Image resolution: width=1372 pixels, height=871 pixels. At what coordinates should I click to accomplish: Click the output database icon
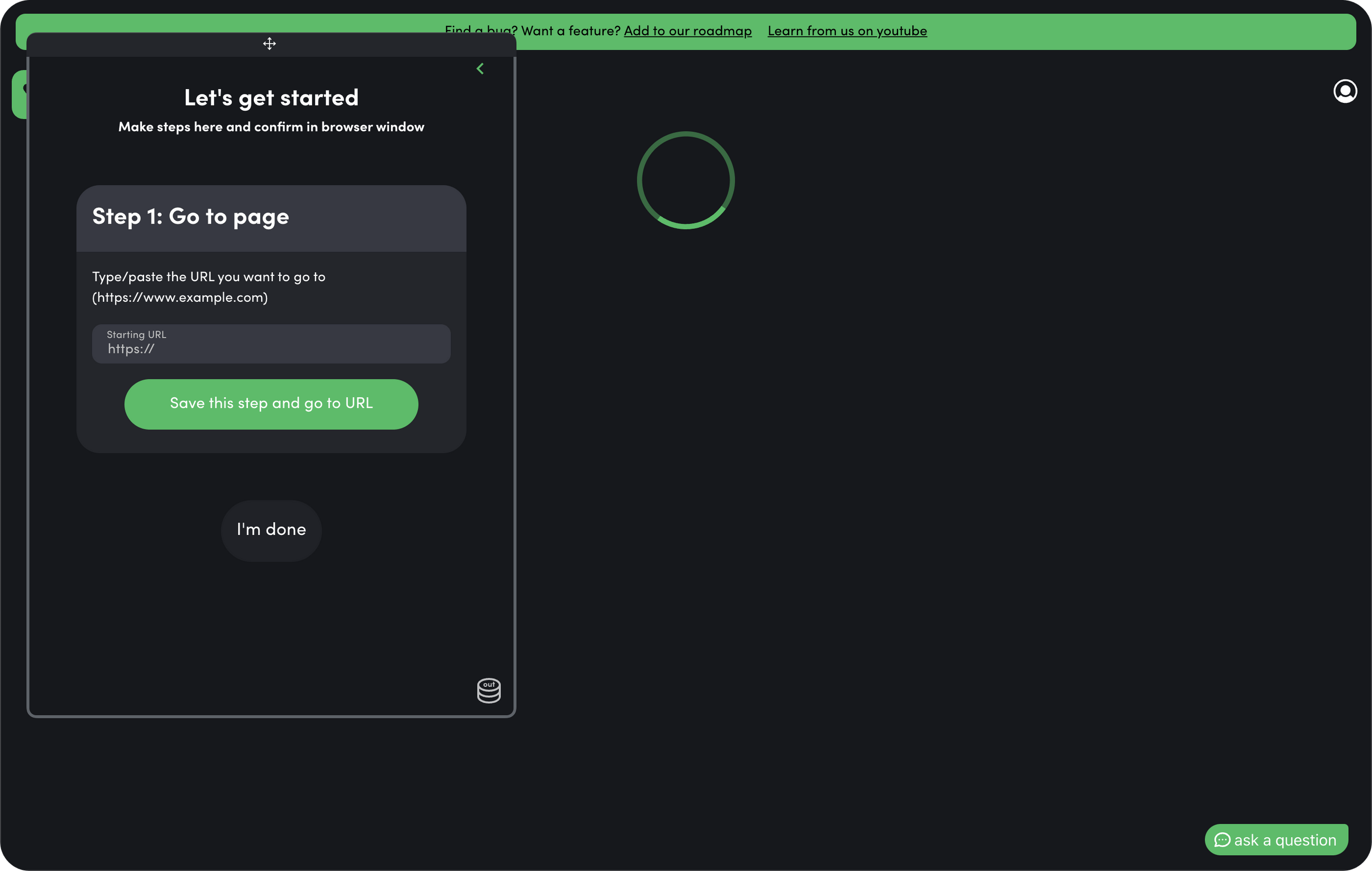(x=489, y=691)
